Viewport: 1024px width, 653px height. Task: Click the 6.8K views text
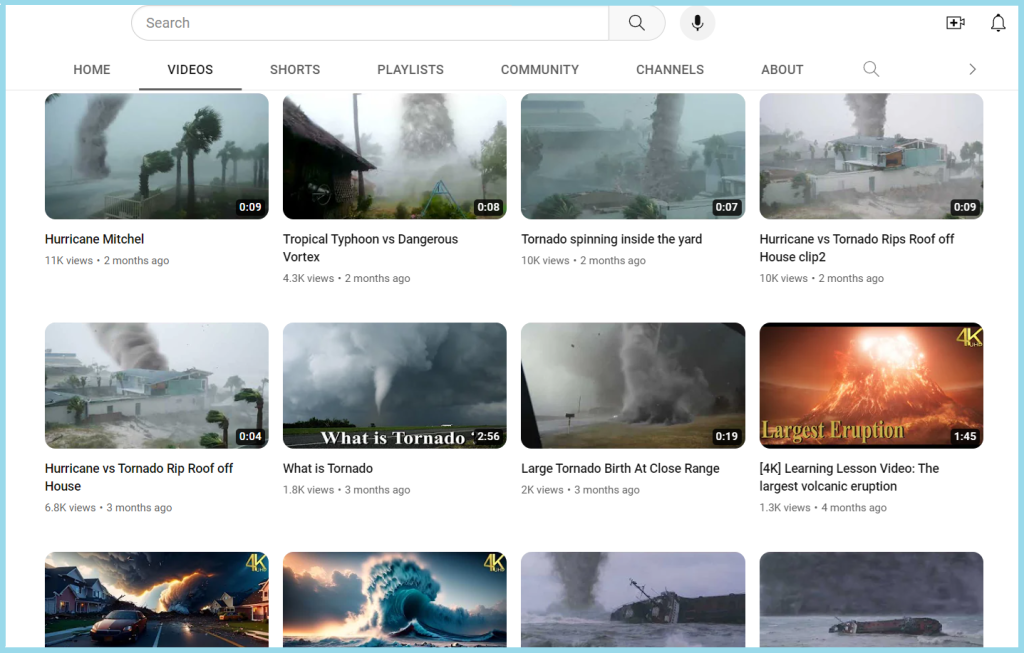click(x=70, y=507)
